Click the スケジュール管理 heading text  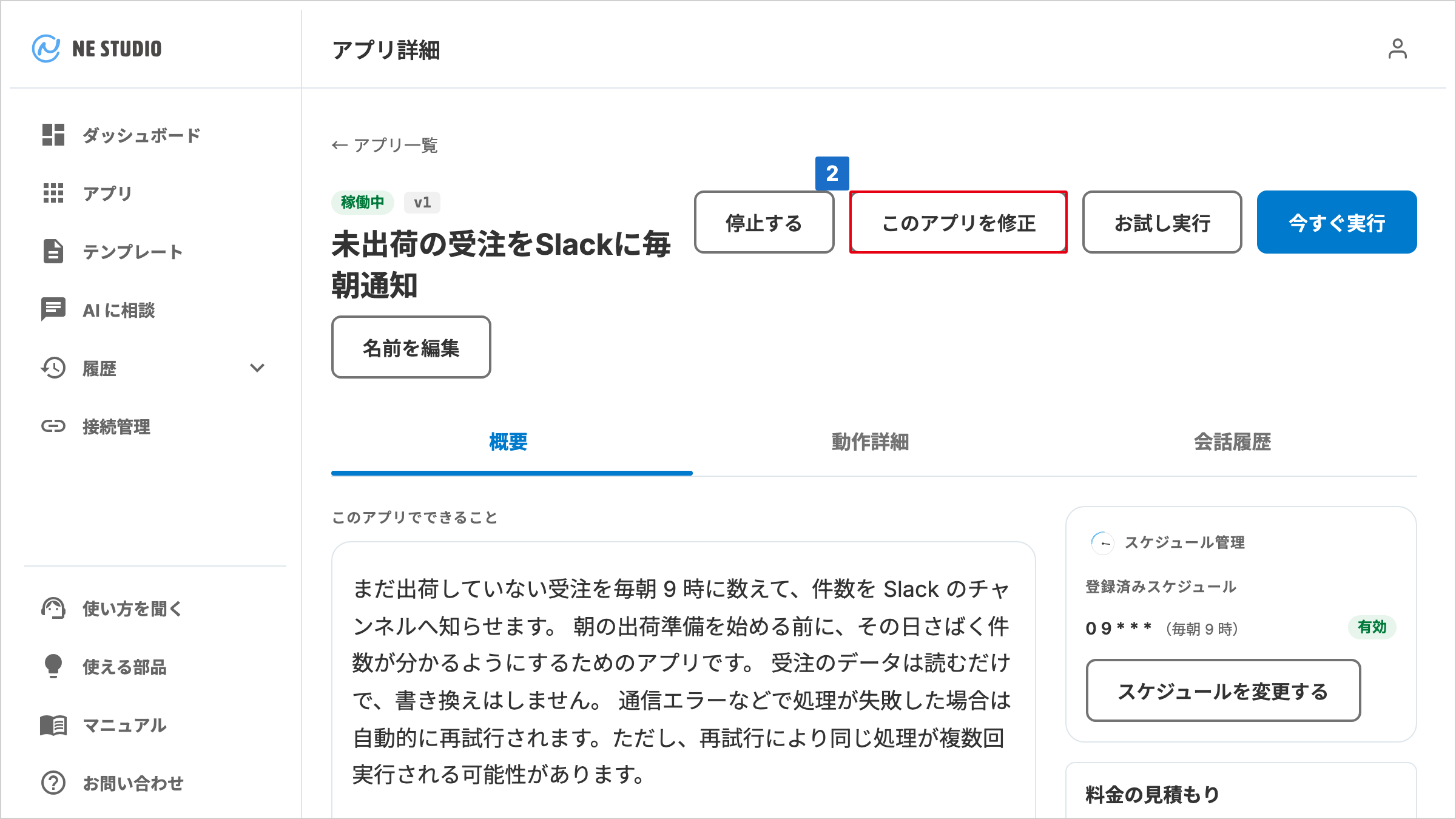point(1185,542)
